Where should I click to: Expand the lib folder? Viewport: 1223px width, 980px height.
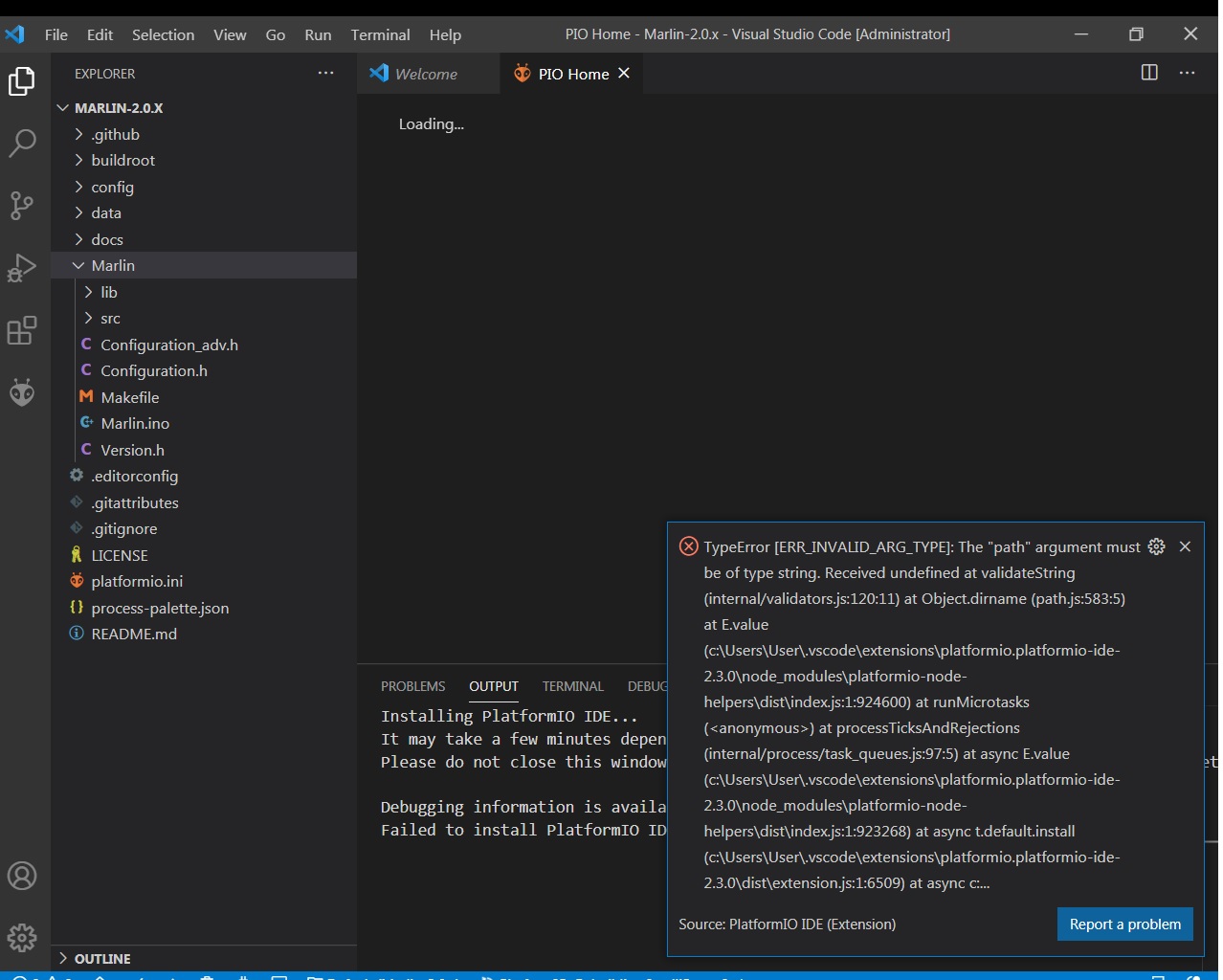204,292
